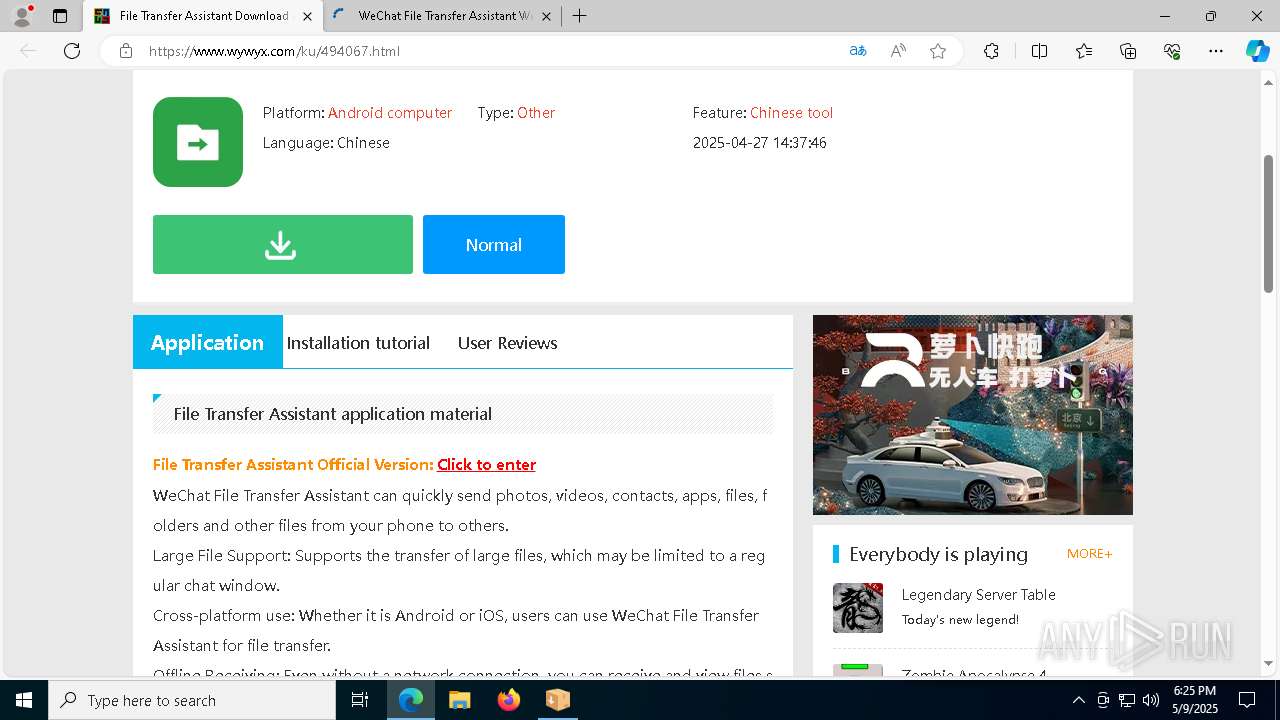Image resolution: width=1280 pixels, height=720 pixels.
Task: Open the orange package app on the taskbar
Action: [x=557, y=700]
